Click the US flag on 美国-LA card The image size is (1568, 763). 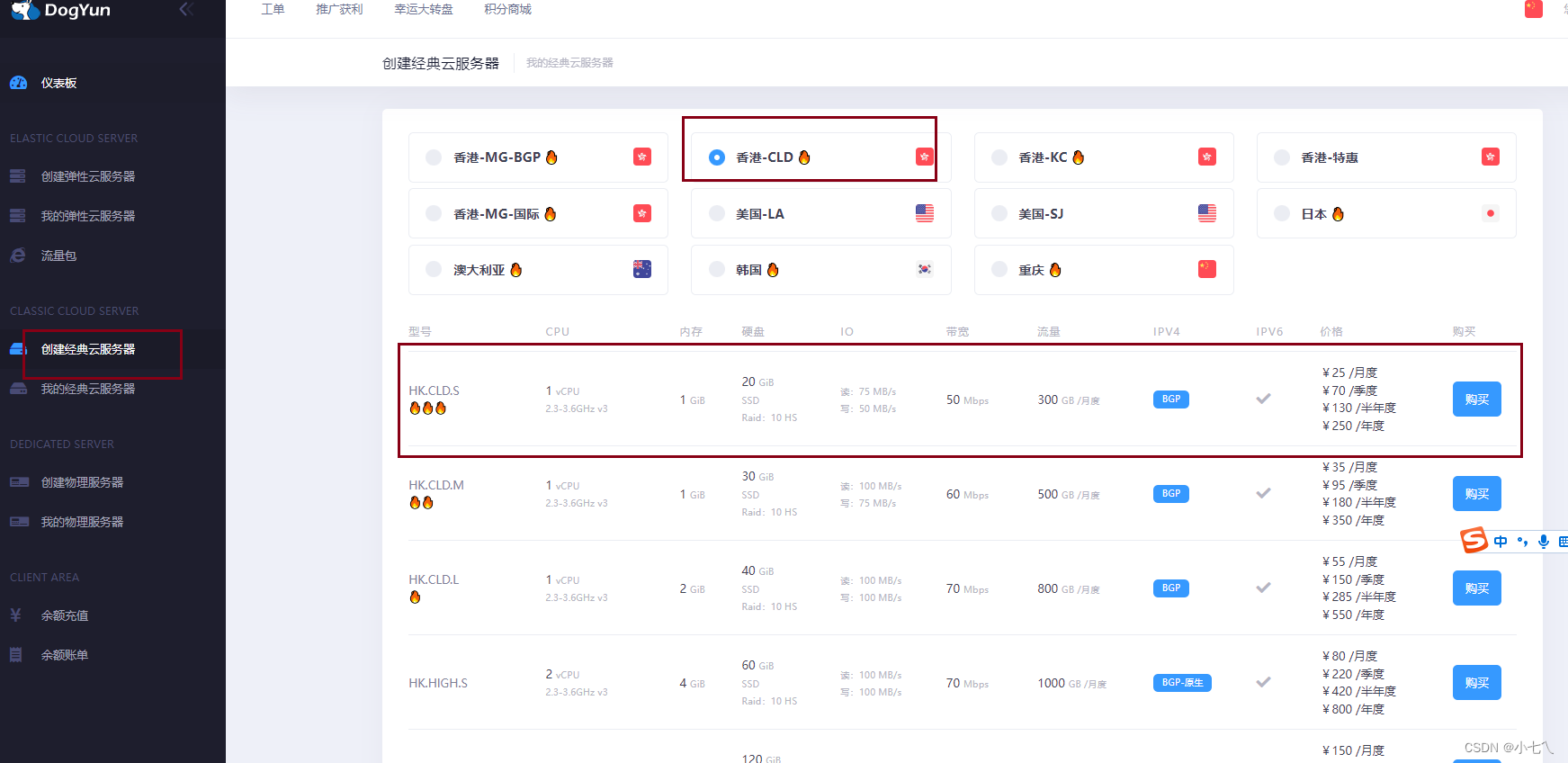click(925, 213)
